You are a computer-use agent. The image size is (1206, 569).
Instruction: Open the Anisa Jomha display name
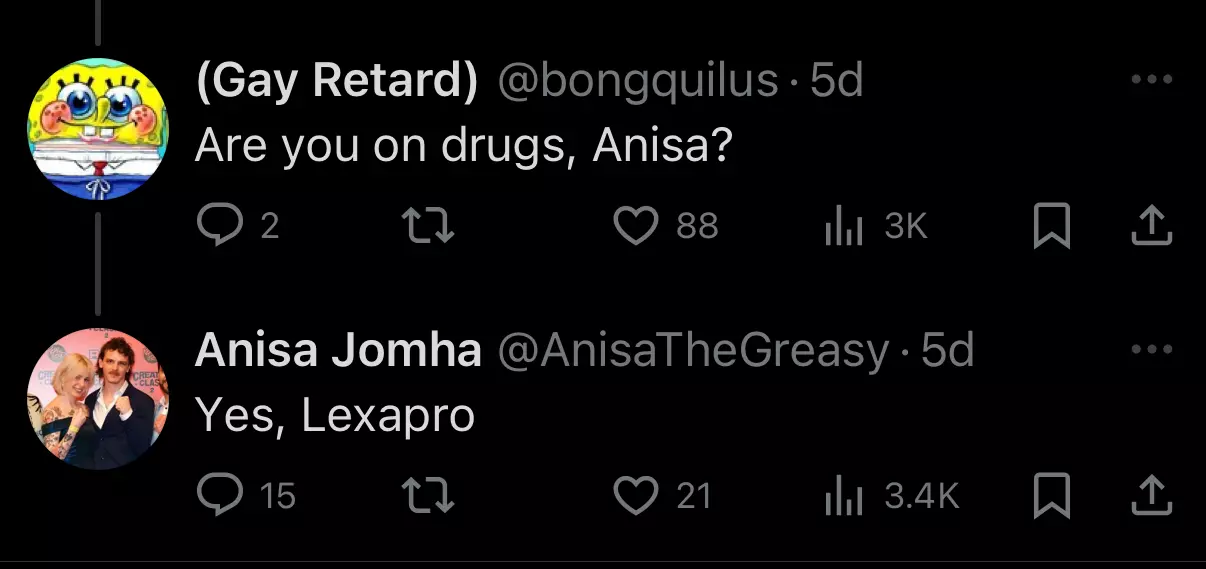click(339, 350)
